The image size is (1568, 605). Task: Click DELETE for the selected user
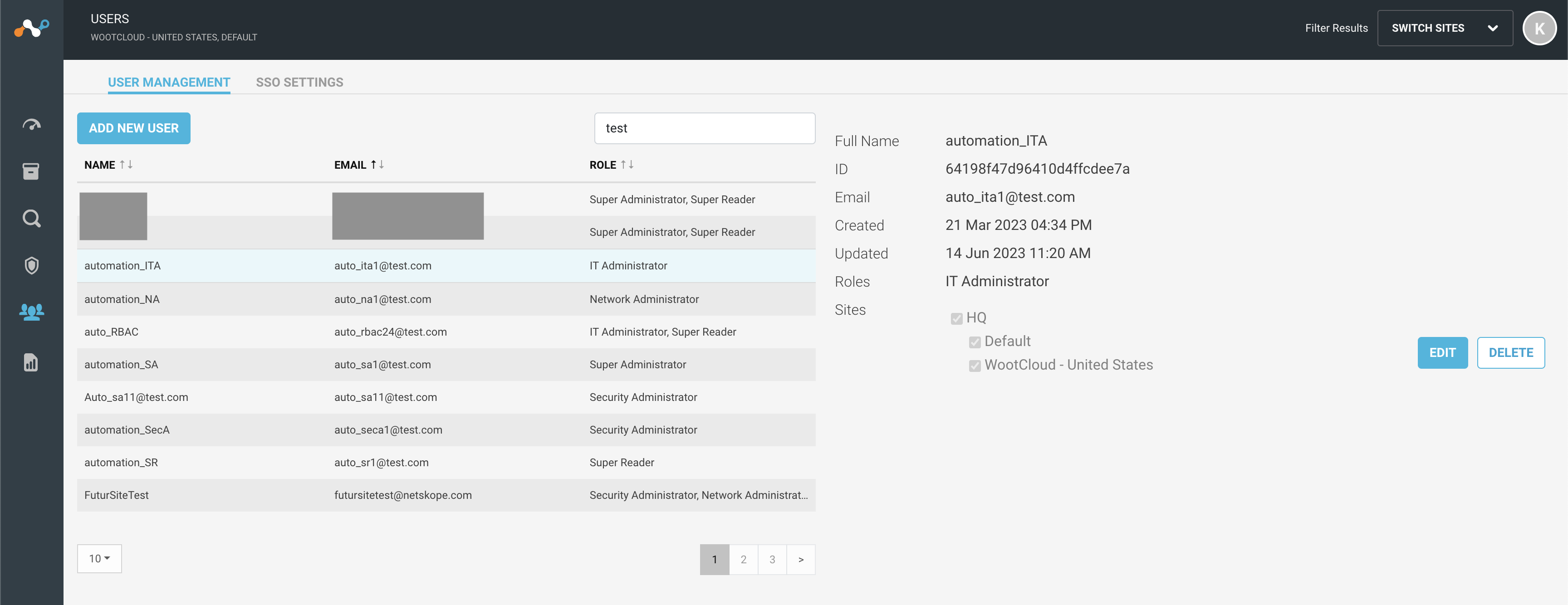[1511, 353]
